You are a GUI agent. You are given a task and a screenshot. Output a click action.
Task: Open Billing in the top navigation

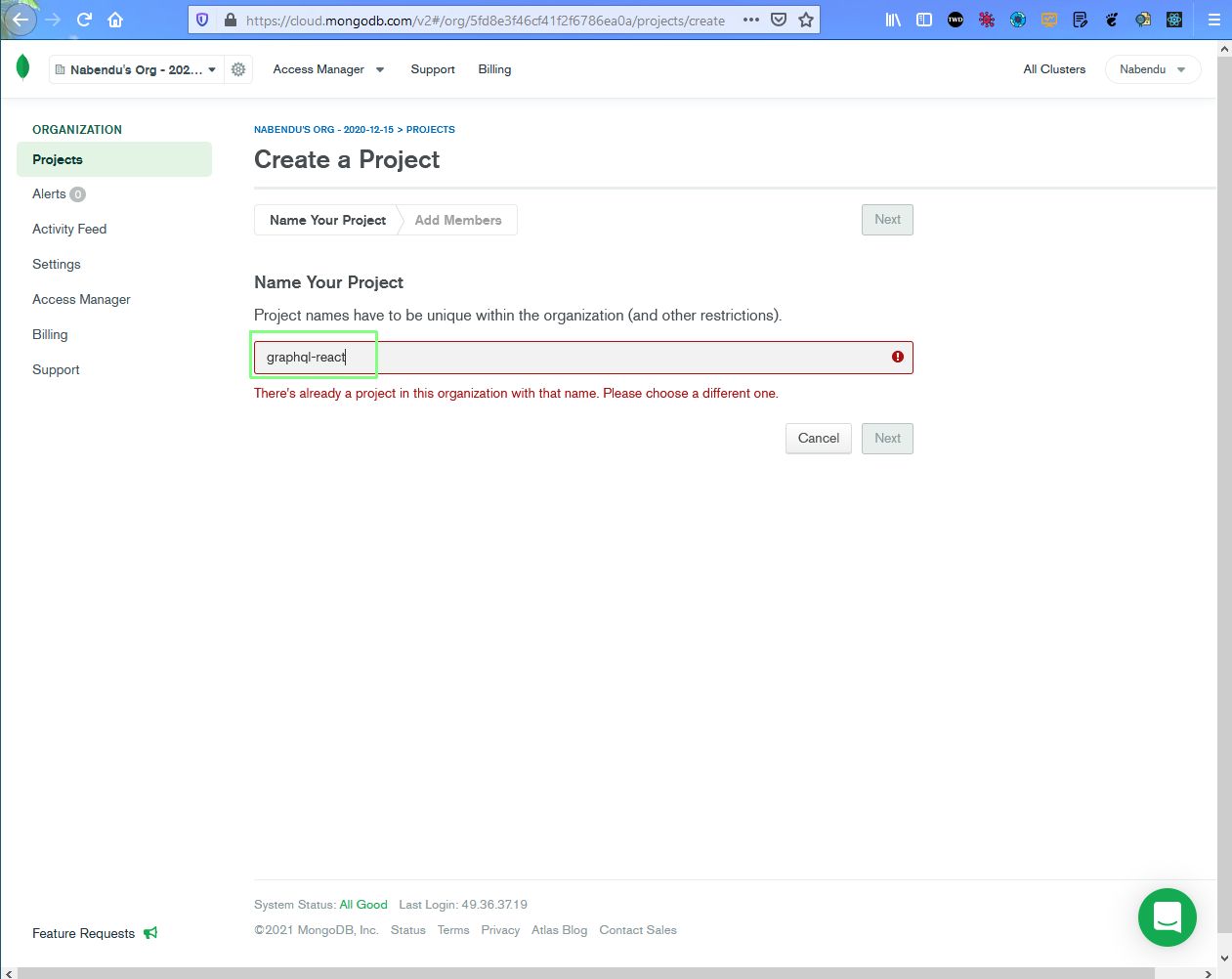click(x=494, y=69)
